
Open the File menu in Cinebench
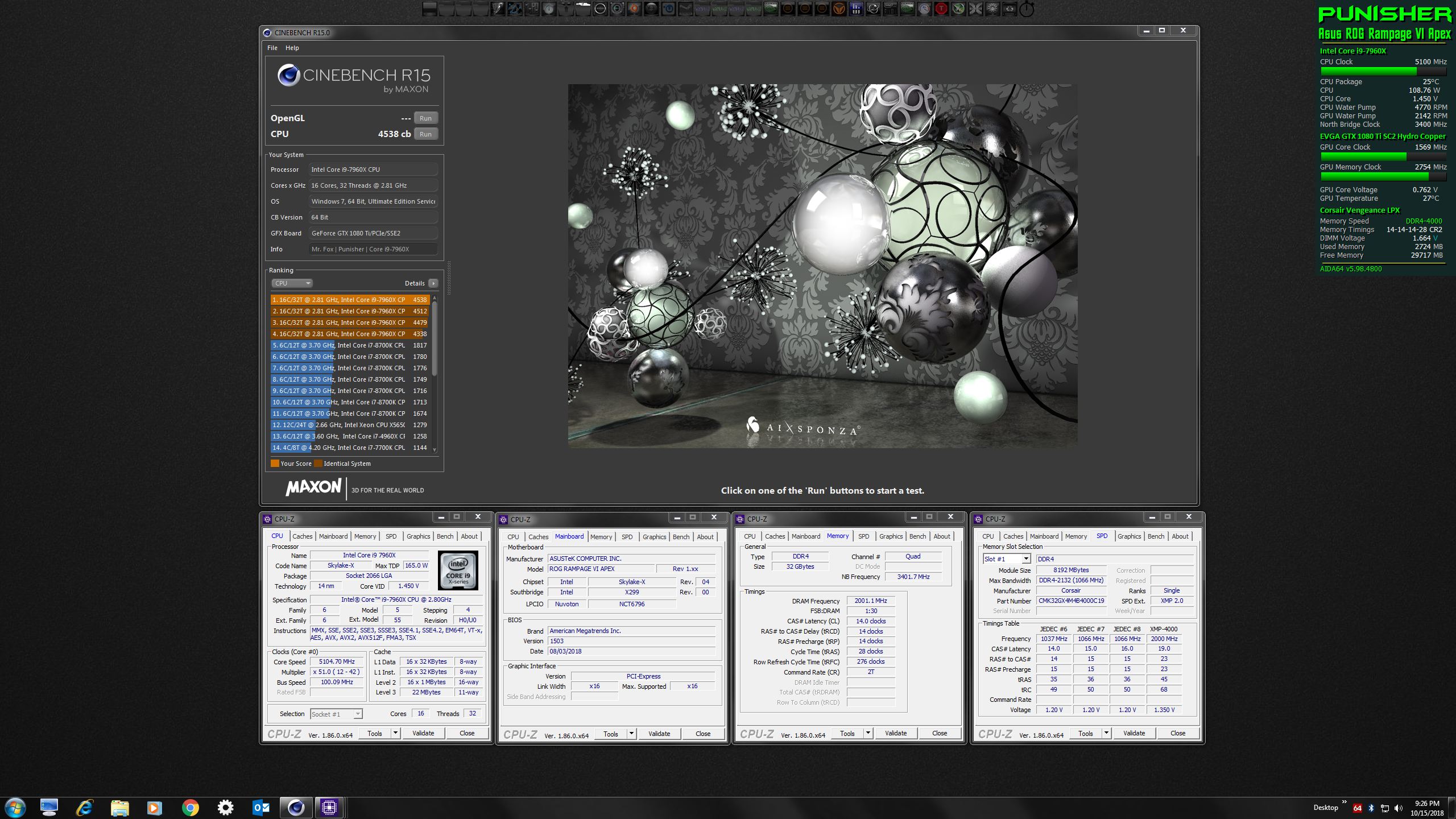272,48
